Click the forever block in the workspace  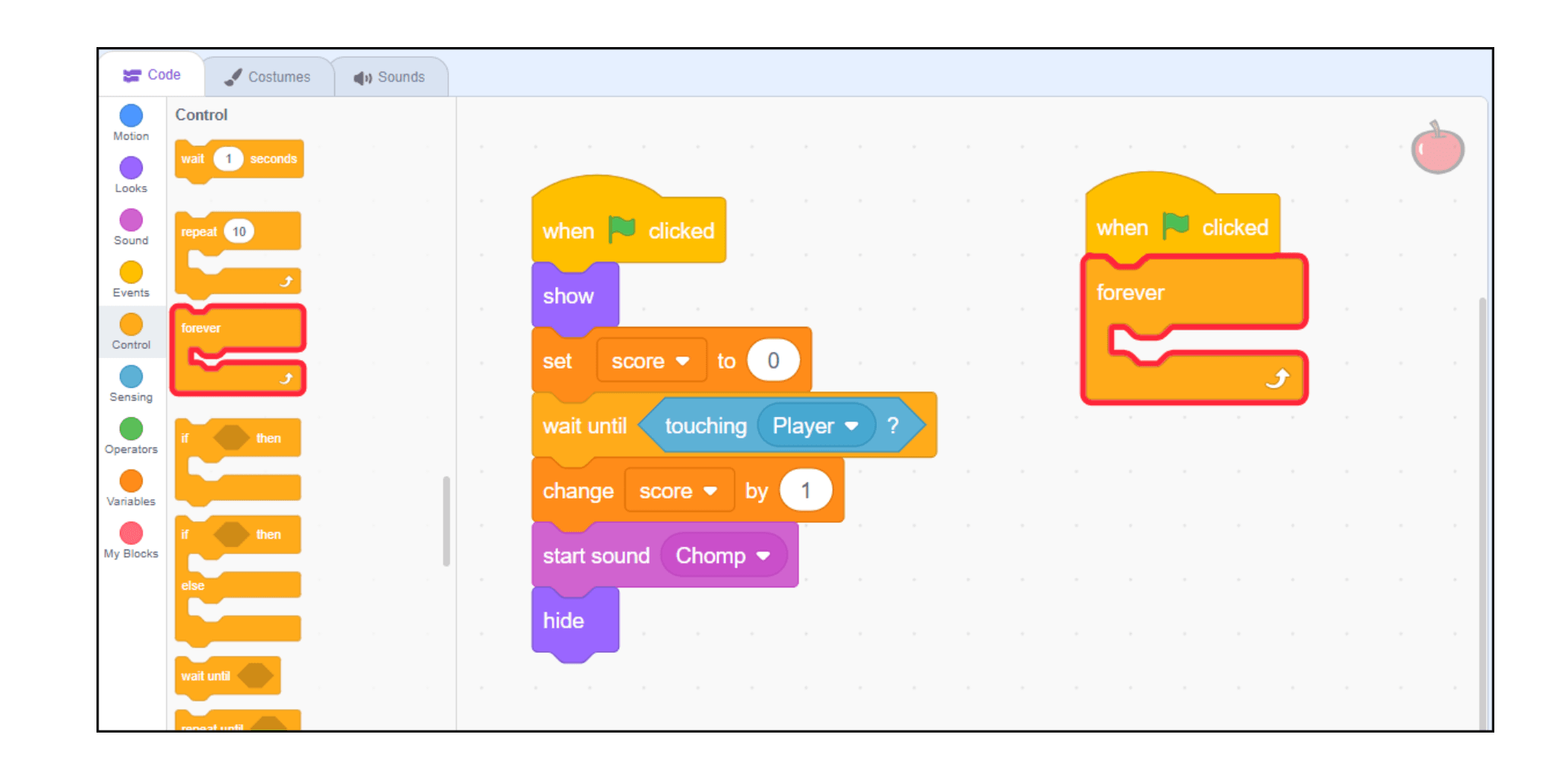tap(1194, 329)
